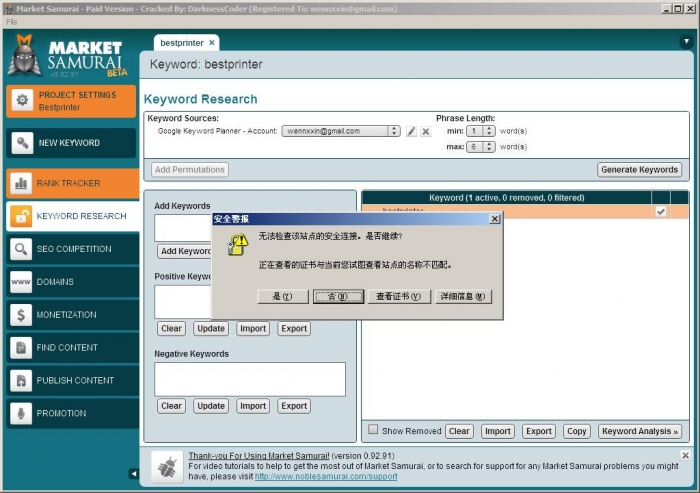Open Domains www icon
This screenshot has height=493, width=700.
(21, 282)
